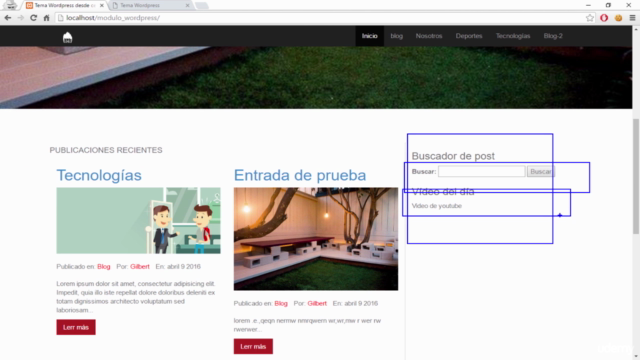
Task: Open the red Opera extension icon
Action: tap(604, 18)
